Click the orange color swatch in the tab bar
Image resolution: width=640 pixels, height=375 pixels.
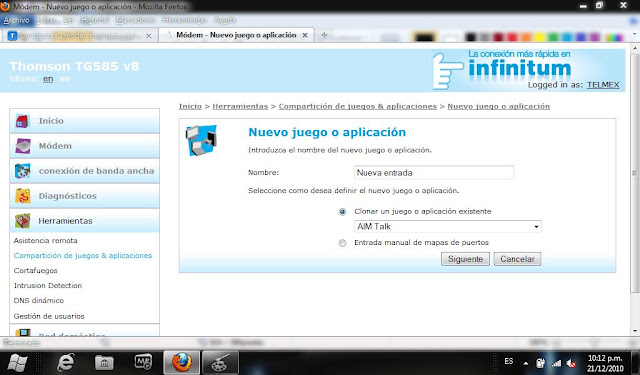pyautogui.click(x=526, y=37)
